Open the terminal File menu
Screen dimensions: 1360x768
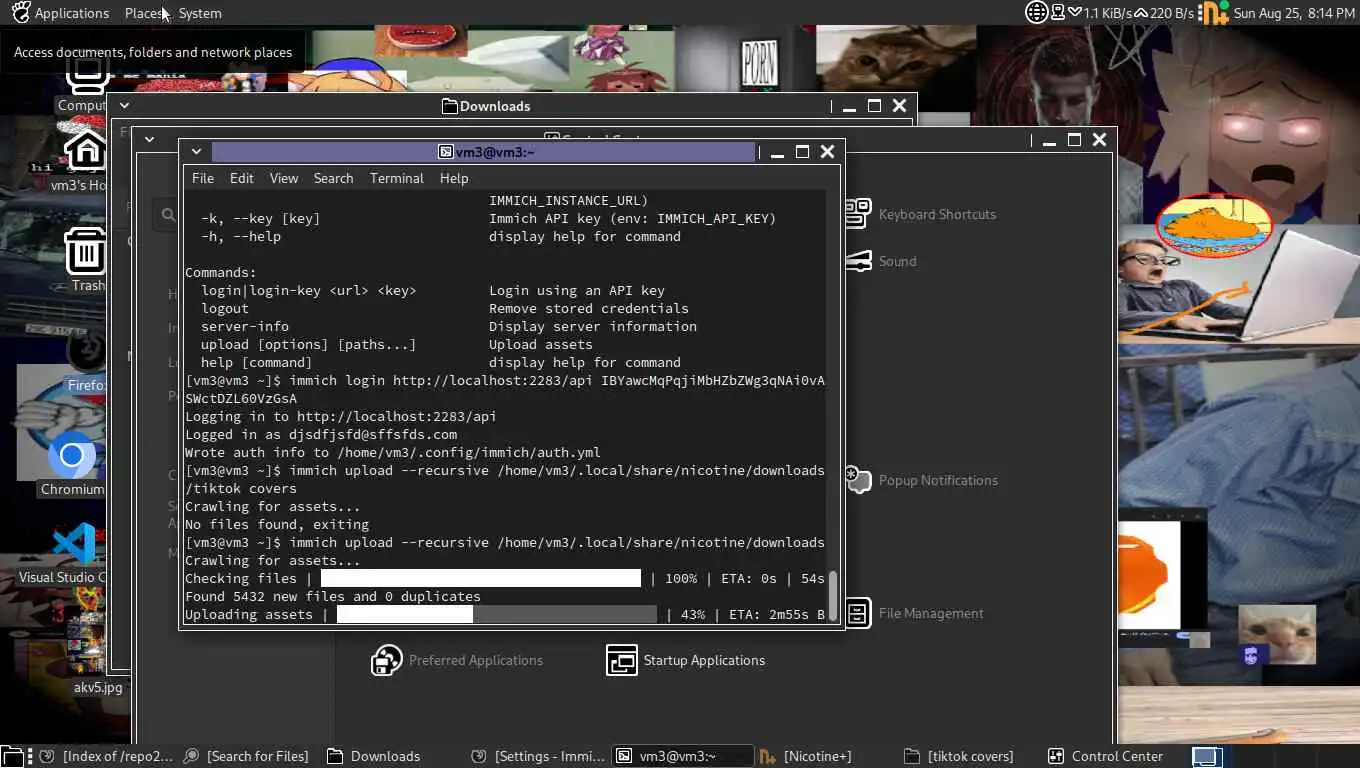click(202, 178)
